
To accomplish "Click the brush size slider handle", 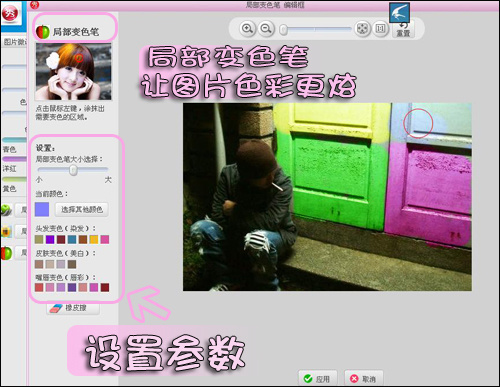I will point(73,170).
